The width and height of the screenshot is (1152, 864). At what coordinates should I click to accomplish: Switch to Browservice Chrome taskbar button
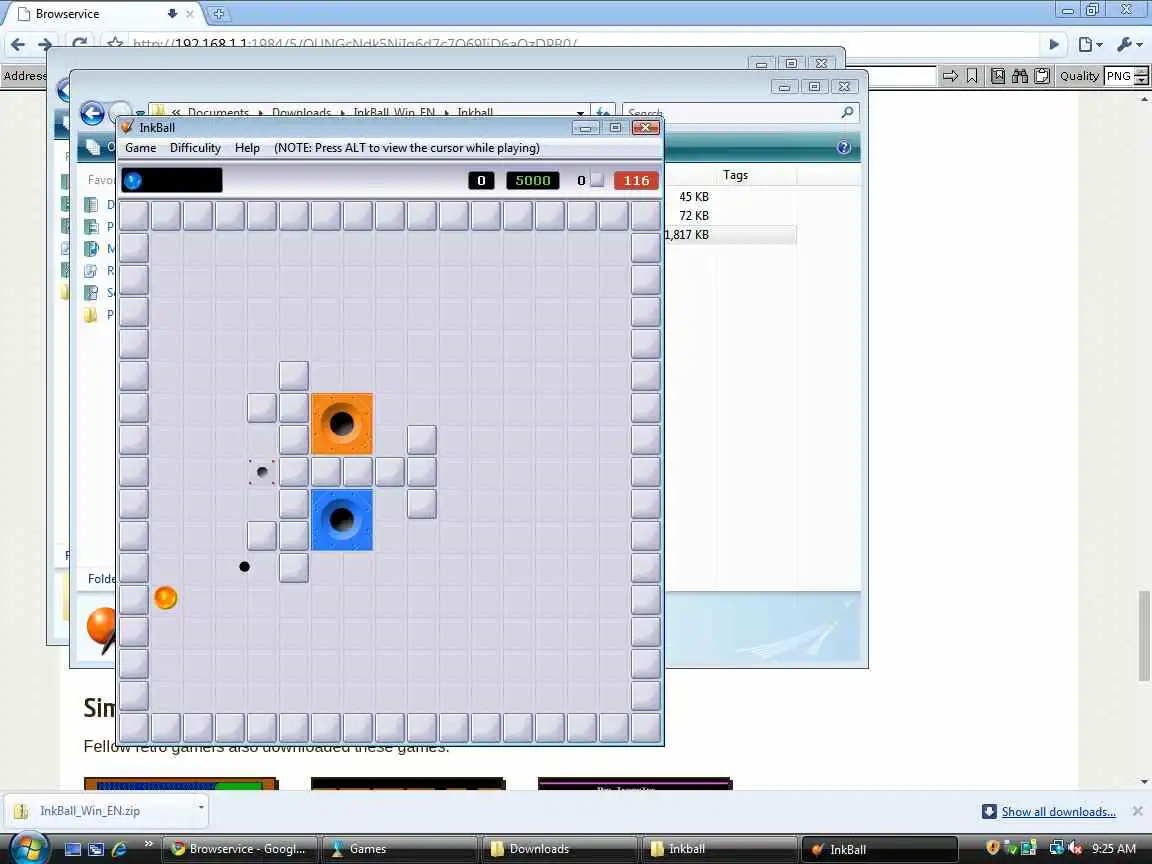[x=240, y=849]
